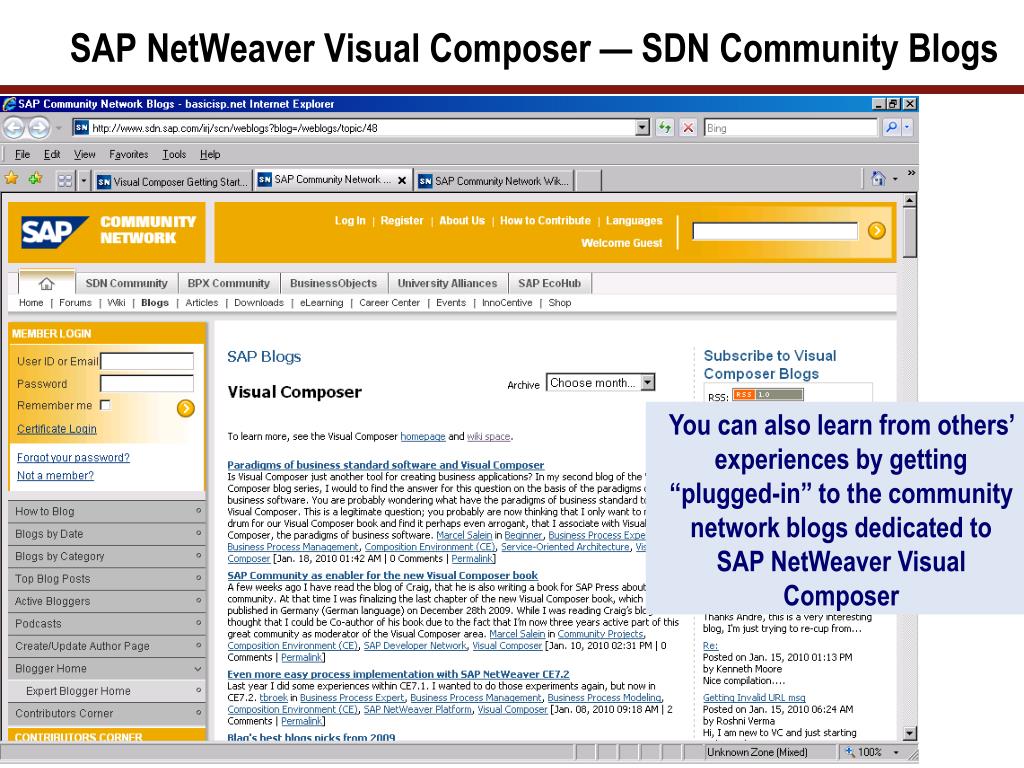This screenshot has height=768, width=1024.
Task: Close the active SAP Community Network tab
Action: pyautogui.click(x=402, y=180)
